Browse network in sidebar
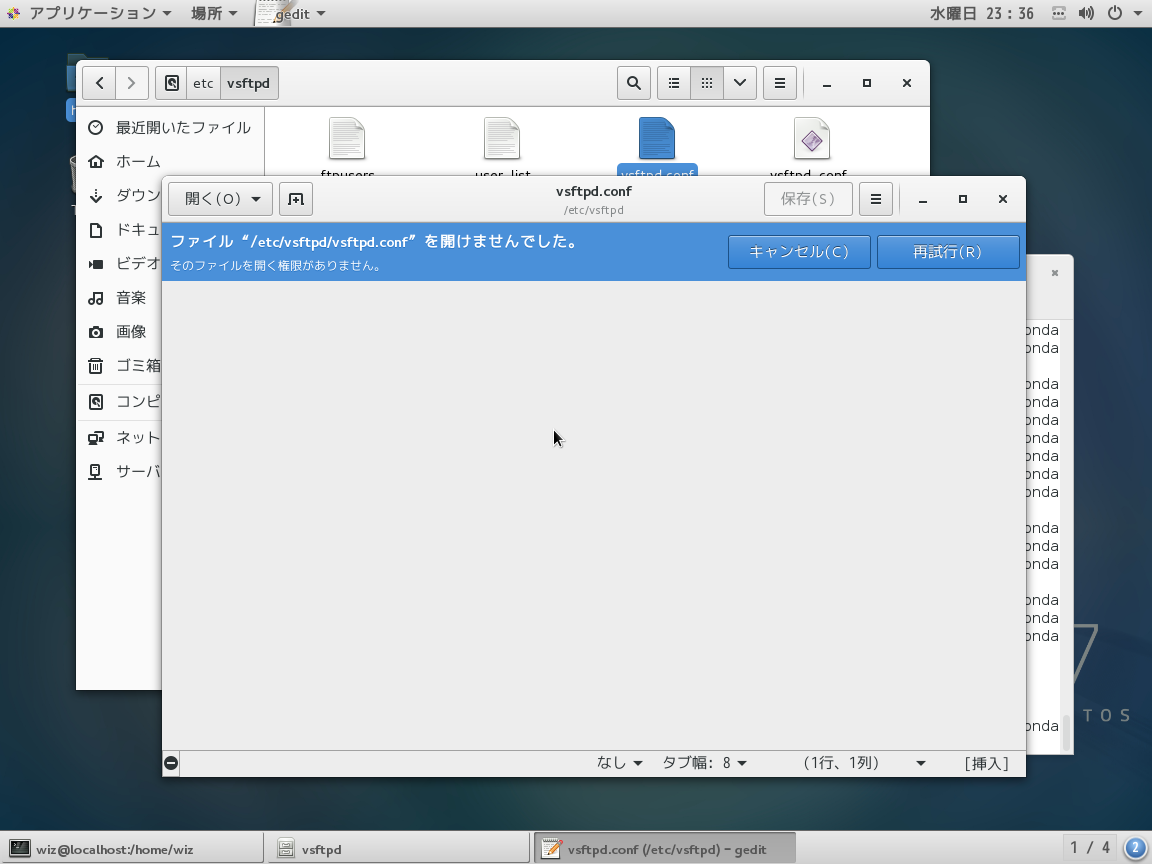This screenshot has width=1152, height=864. 121,438
